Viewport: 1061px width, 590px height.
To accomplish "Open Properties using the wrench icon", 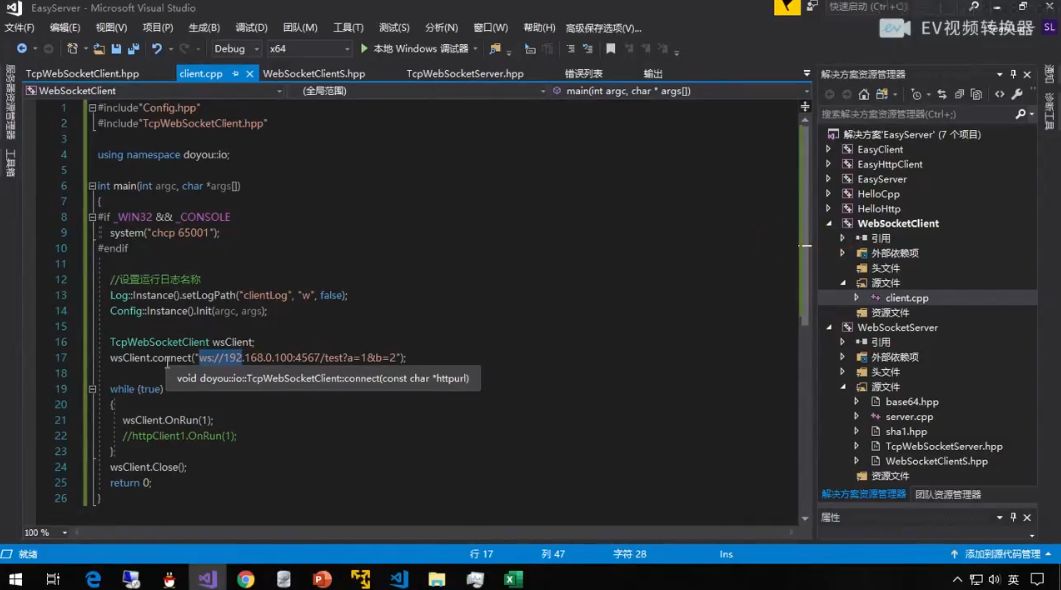I will click(1016, 95).
